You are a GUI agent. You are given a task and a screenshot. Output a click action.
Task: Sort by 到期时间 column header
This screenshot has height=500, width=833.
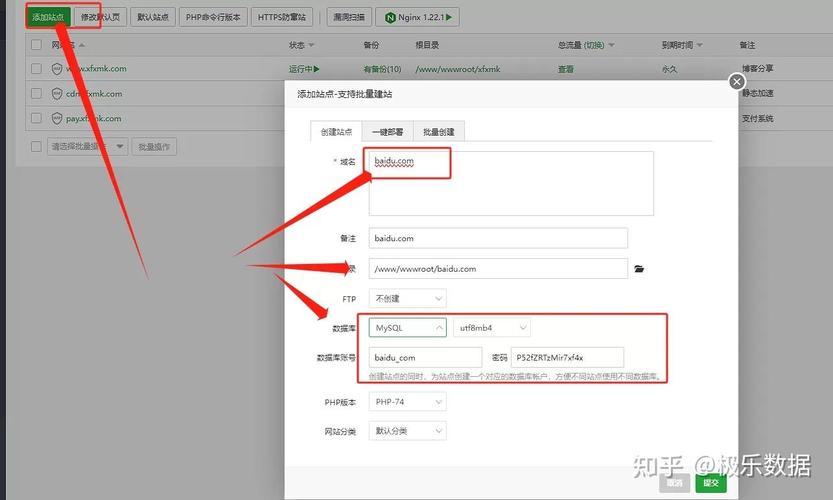pyautogui.click(x=682, y=45)
